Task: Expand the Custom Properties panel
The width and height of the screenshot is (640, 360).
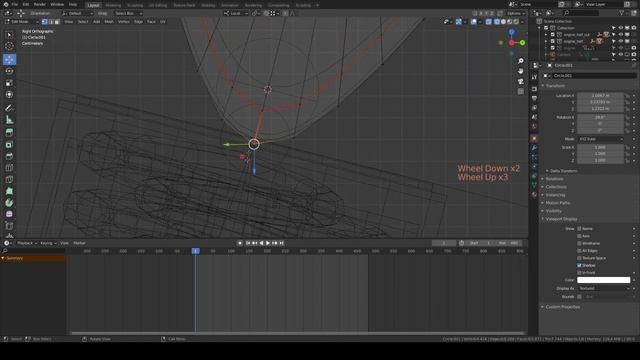Action: click(562, 307)
